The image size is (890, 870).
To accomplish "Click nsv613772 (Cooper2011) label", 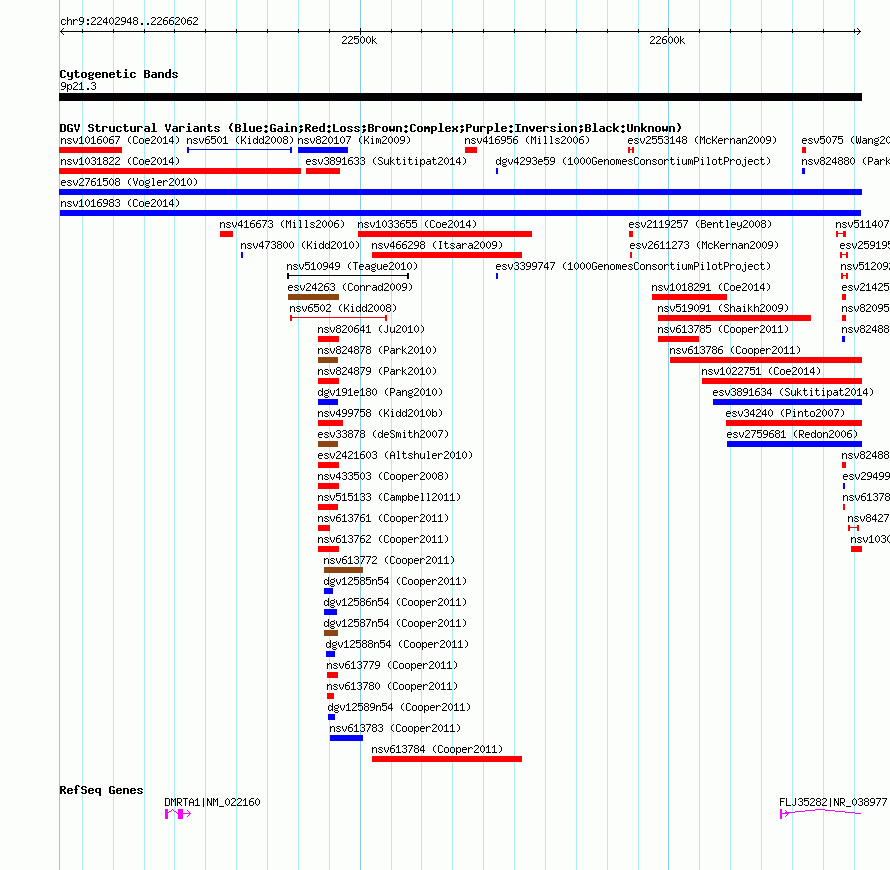I will [389, 560].
